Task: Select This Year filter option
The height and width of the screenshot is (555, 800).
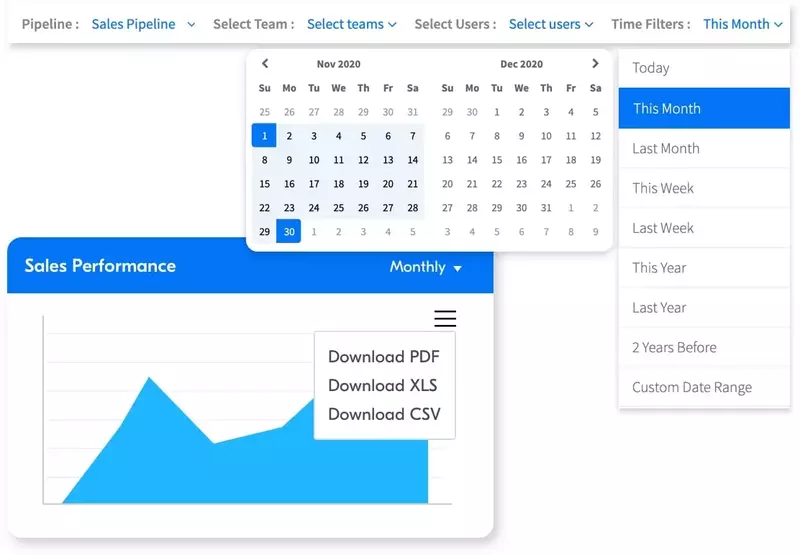Action: click(704, 268)
